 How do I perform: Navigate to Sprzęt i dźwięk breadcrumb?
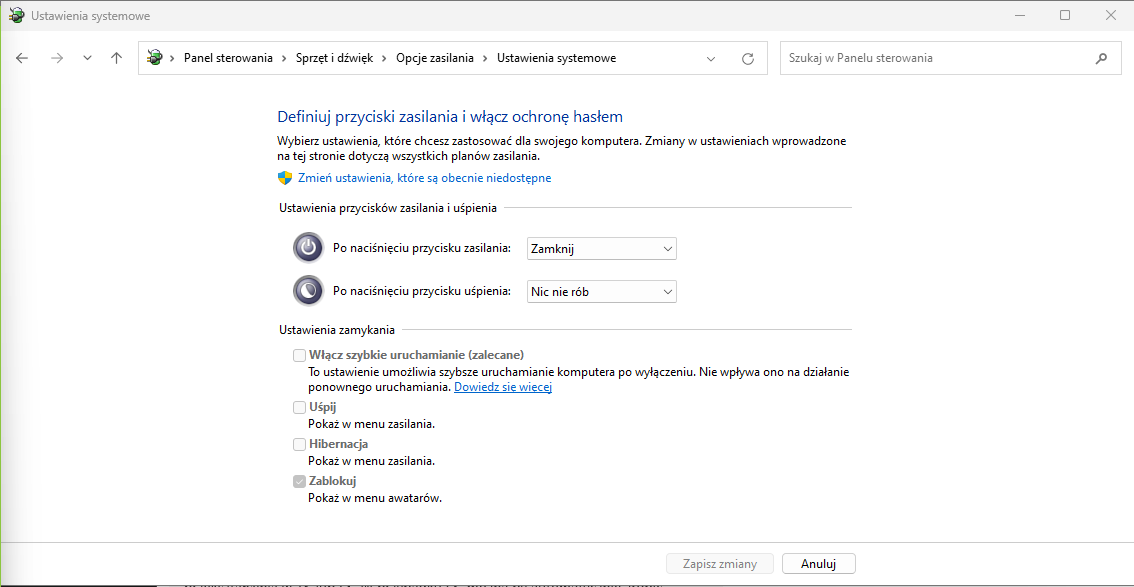pyautogui.click(x=334, y=58)
